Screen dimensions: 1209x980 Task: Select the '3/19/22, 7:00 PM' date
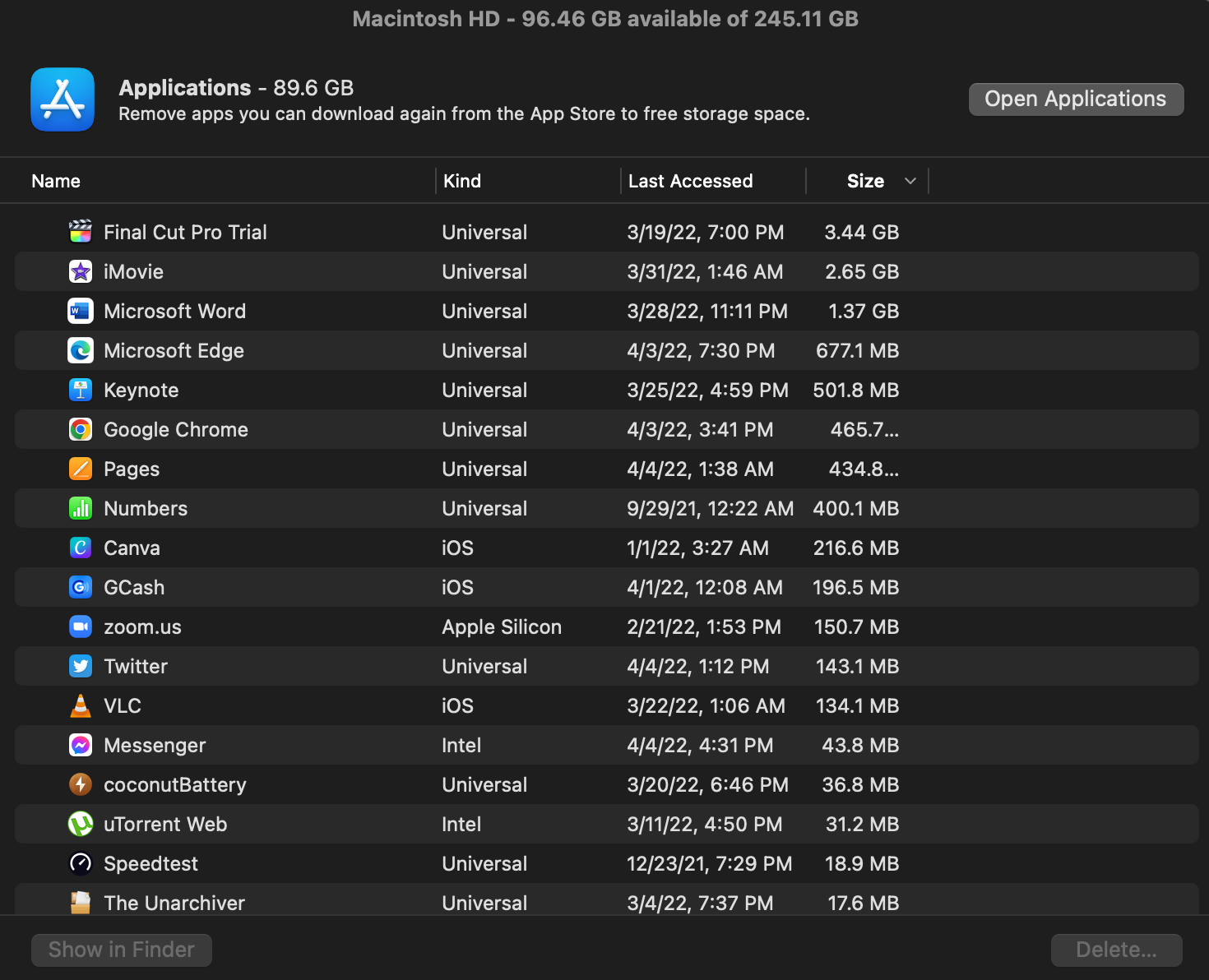pyautogui.click(x=706, y=233)
